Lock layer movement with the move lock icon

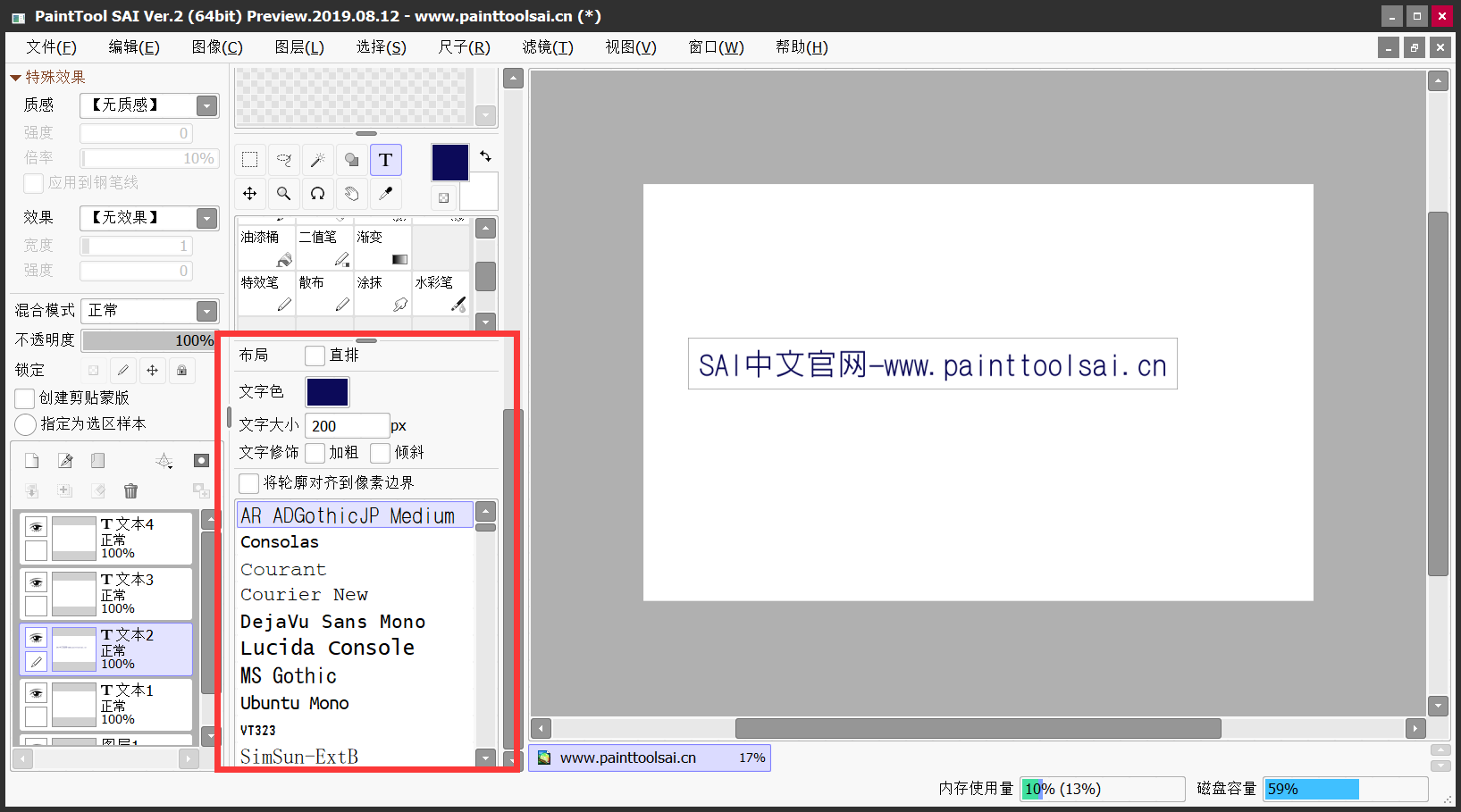[153, 370]
